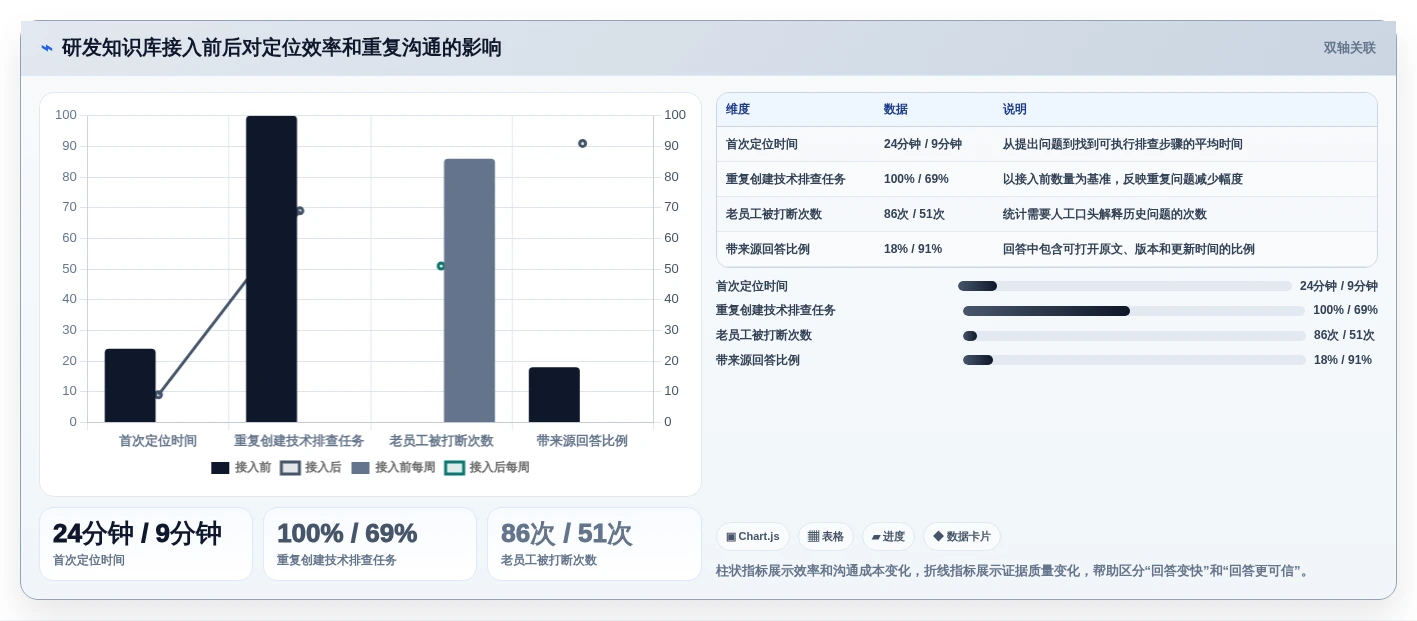Click the line data point at value 91
Screen dimensions: 1417x621
582,143
